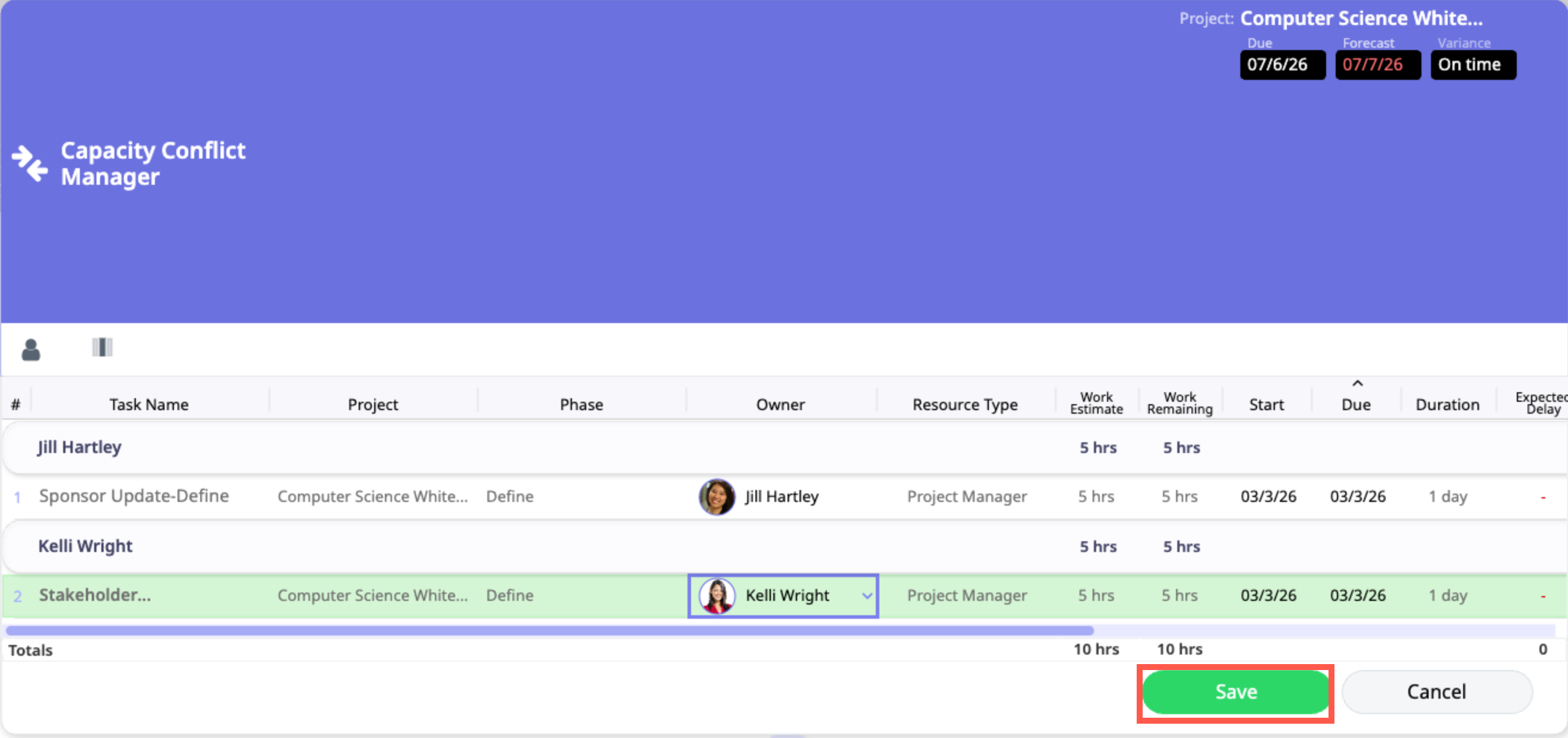This screenshot has height=738, width=1568.
Task: Click the green Save button
Action: [1235, 692]
